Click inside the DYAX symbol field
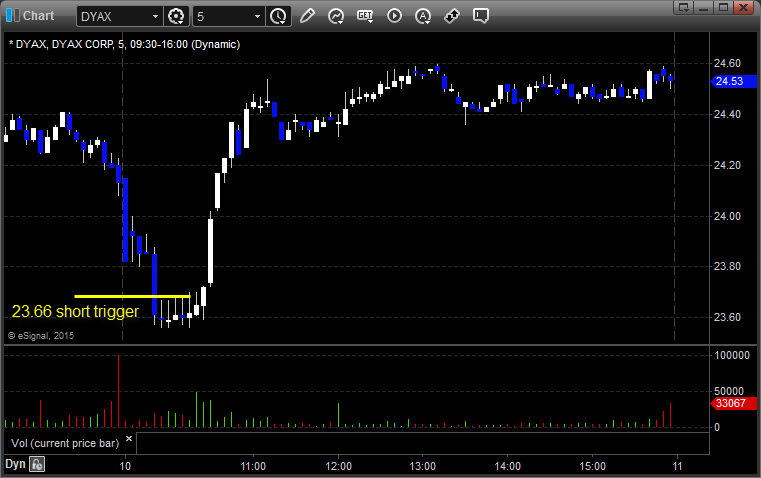The image size is (761, 478). click(119, 16)
